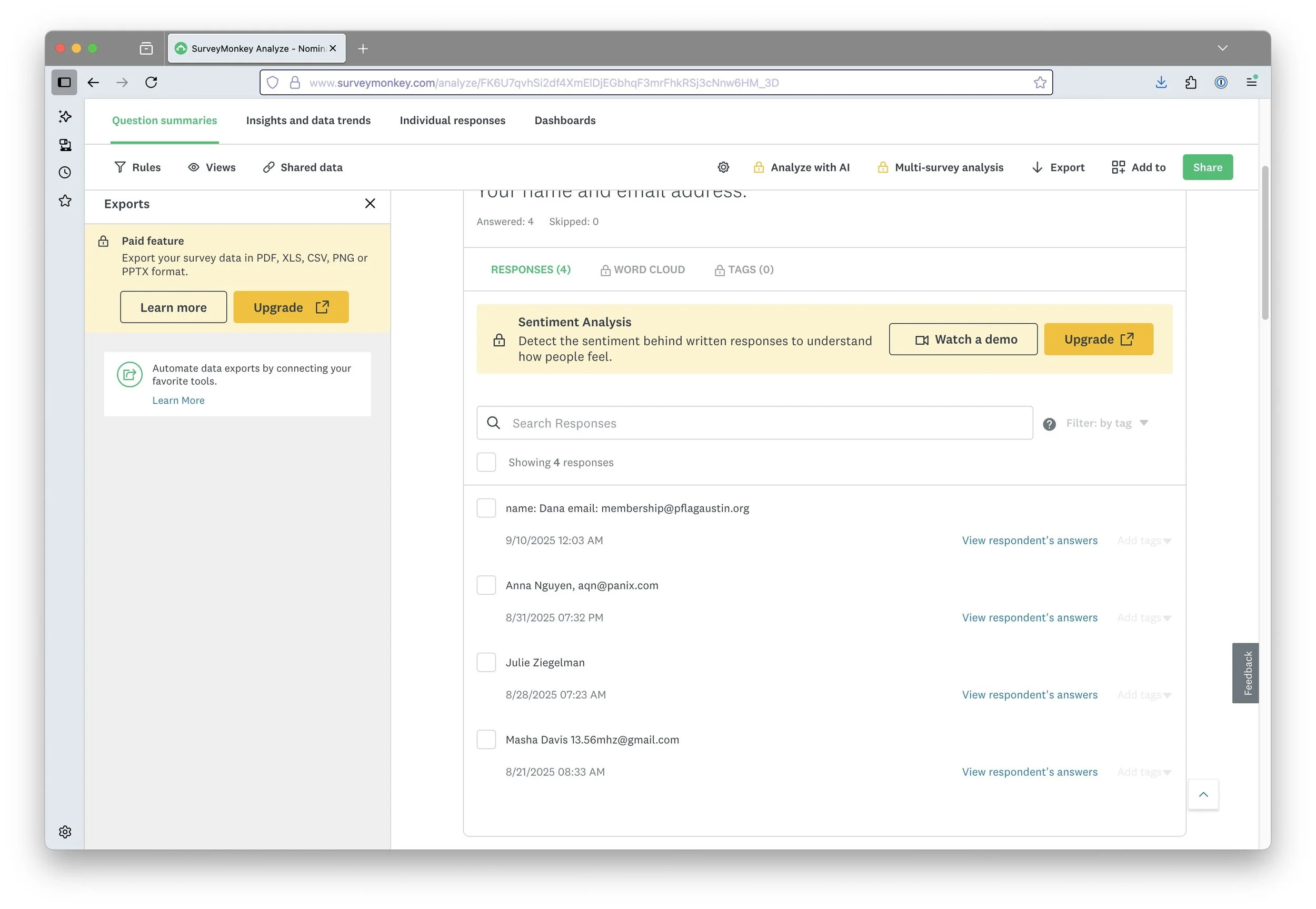Screen dimensions: 1316x909
Task: Click the bookmark star in the address bar
Action: click(x=1040, y=83)
